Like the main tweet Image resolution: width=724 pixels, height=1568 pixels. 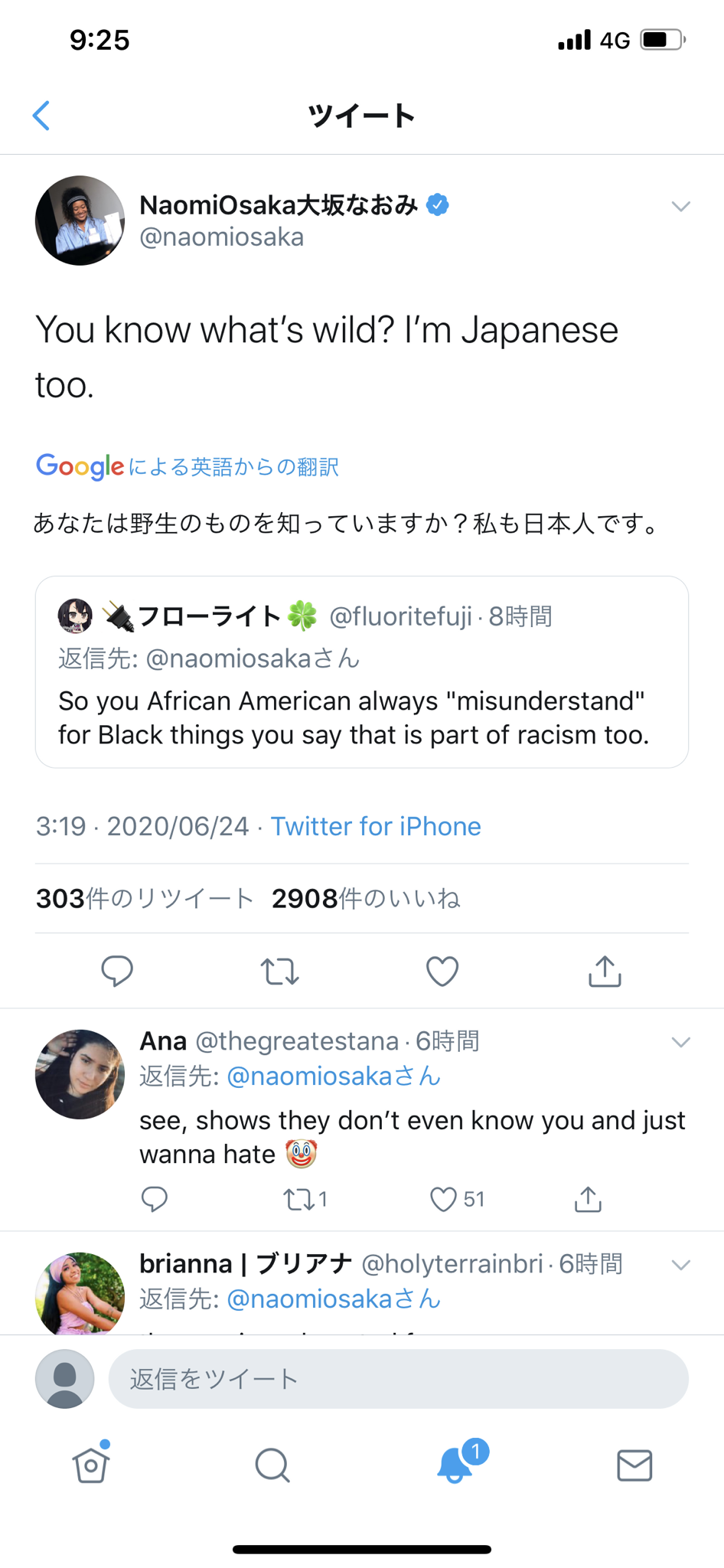click(442, 971)
